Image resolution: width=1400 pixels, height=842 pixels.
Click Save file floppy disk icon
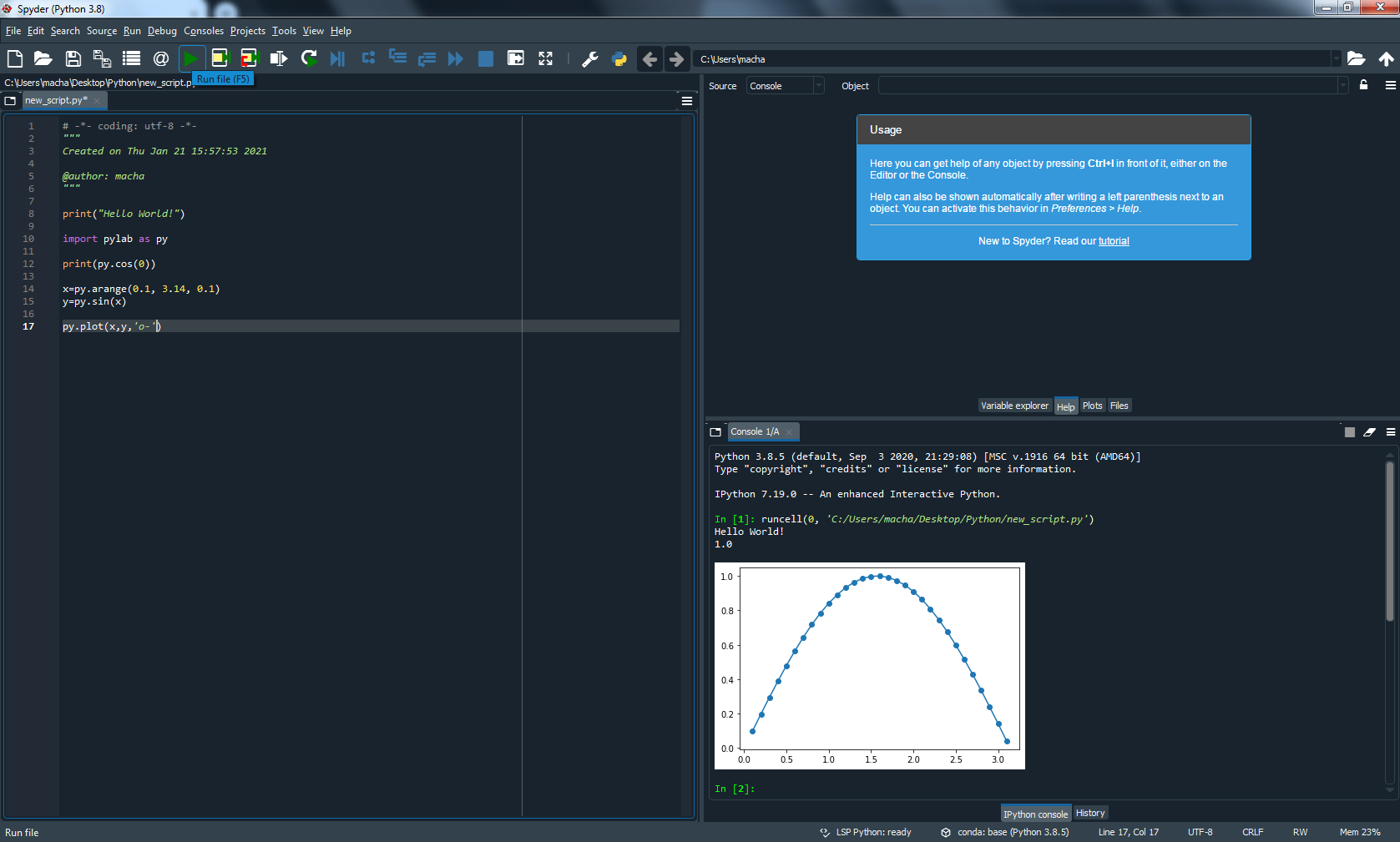pos(73,58)
